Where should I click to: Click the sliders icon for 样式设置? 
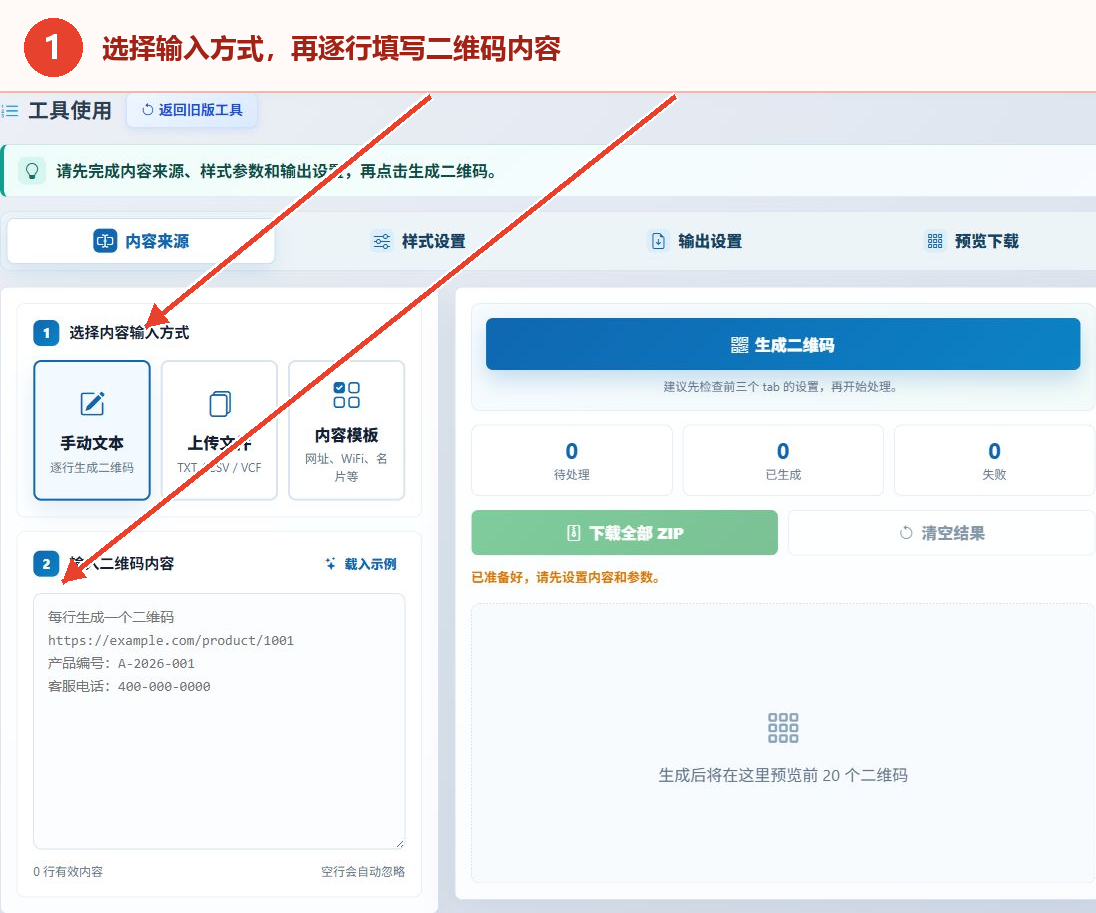coord(382,241)
